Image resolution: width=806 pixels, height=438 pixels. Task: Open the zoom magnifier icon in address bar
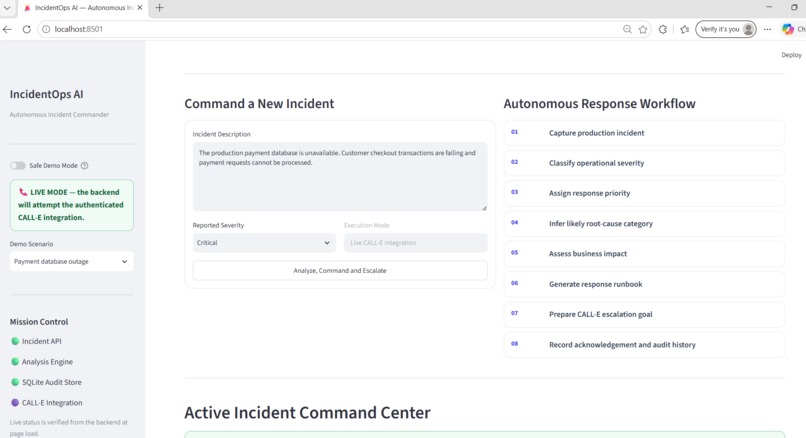click(627, 29)
